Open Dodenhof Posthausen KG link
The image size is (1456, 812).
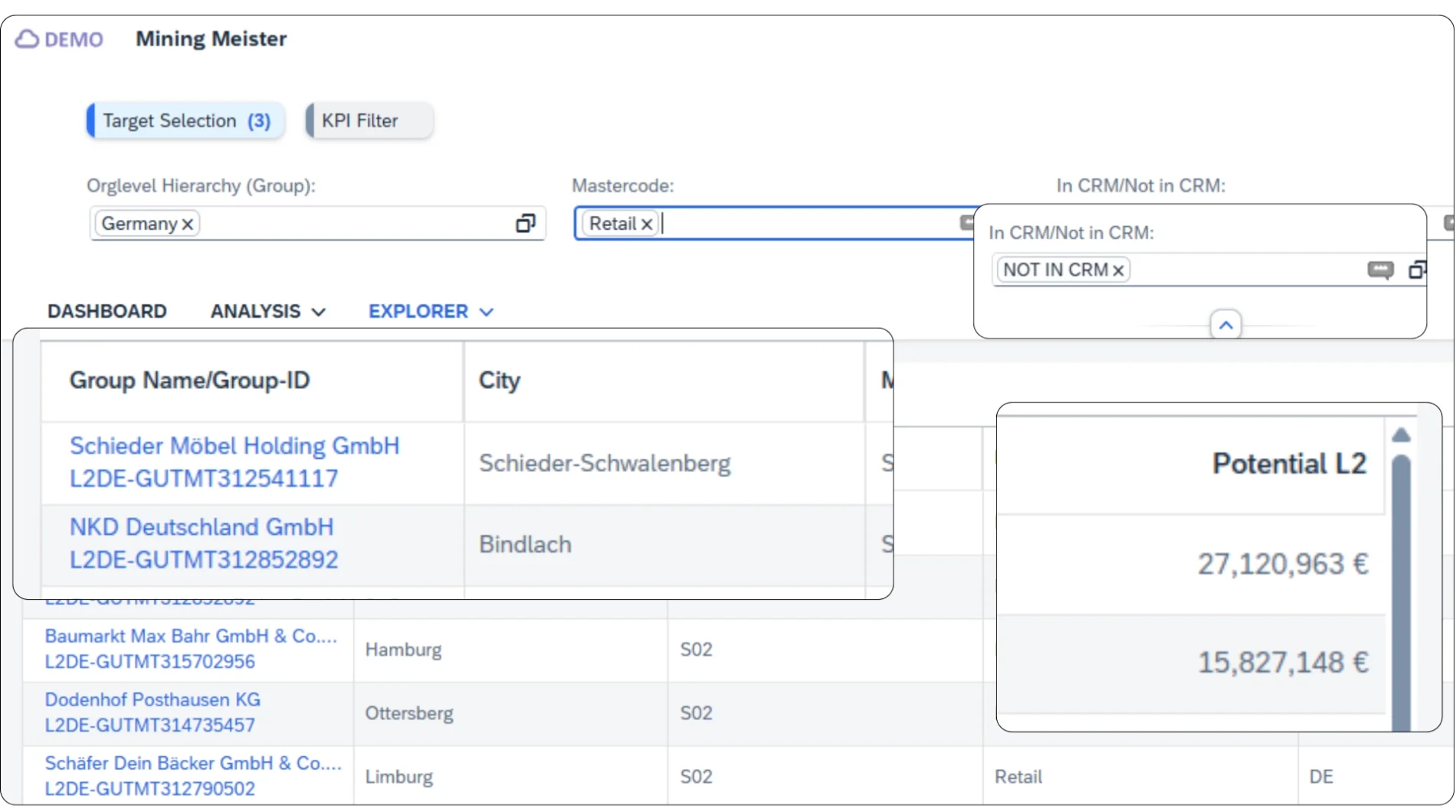(x=152, y=699)
